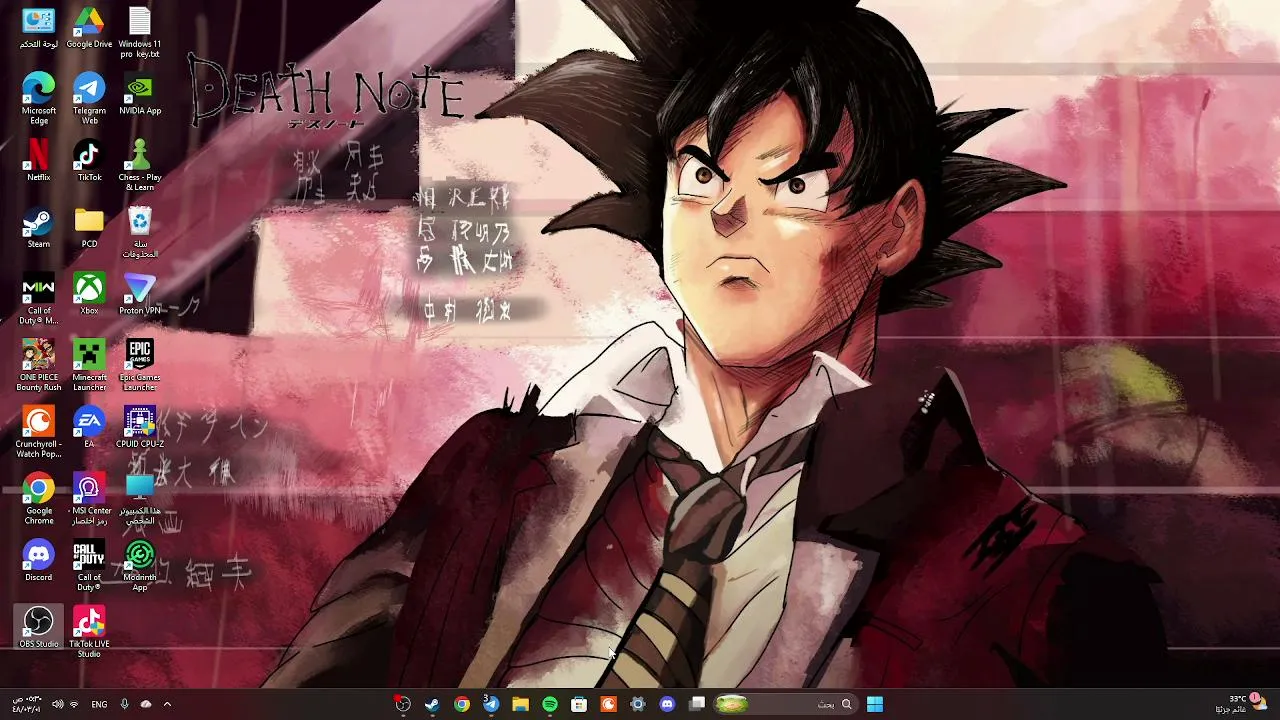Select the ONE PIECE Bounty Rush shortcut
The width and height of the screenshot is (1280, 720).
[38, 366]
